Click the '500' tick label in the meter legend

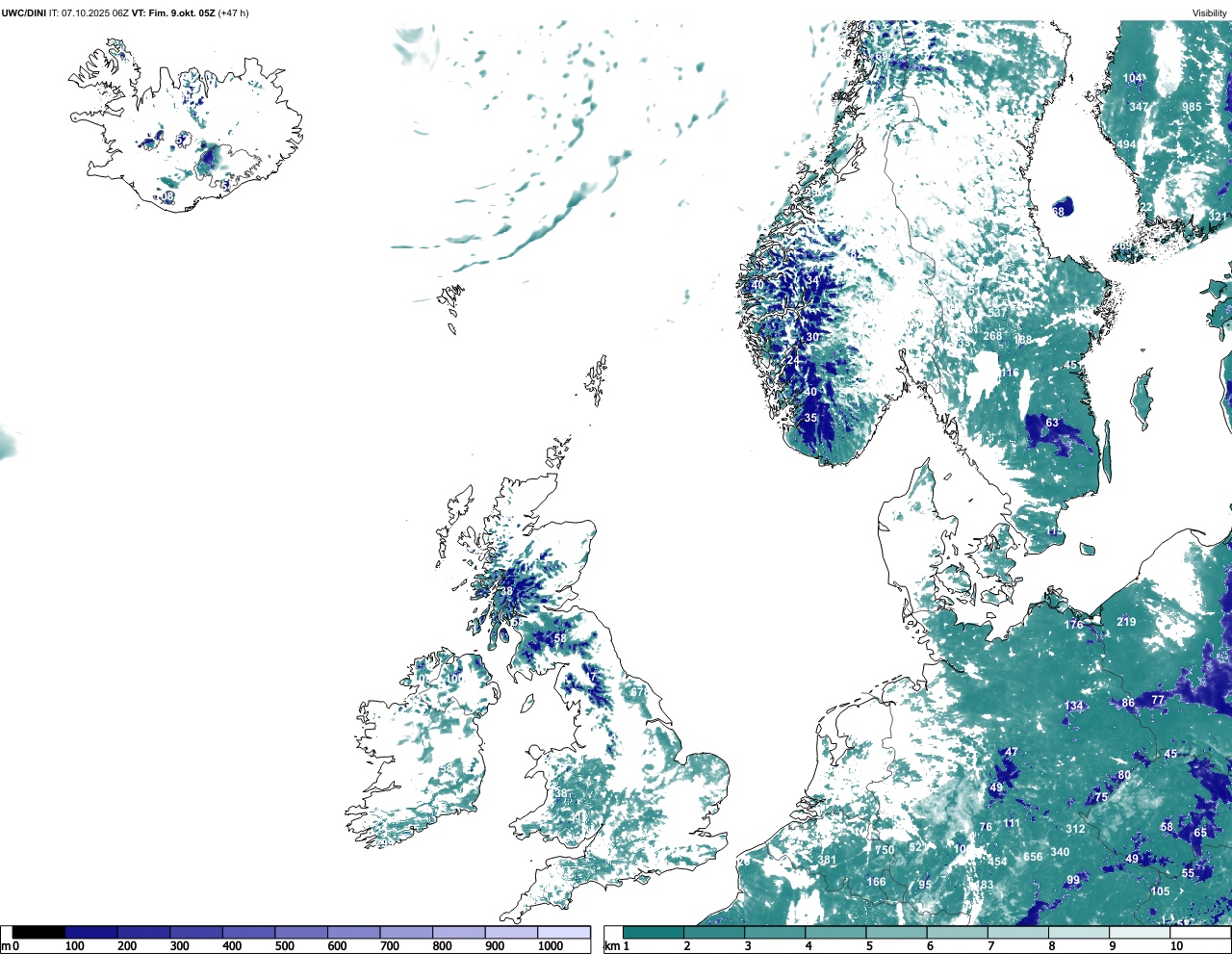tap(285, 946)
